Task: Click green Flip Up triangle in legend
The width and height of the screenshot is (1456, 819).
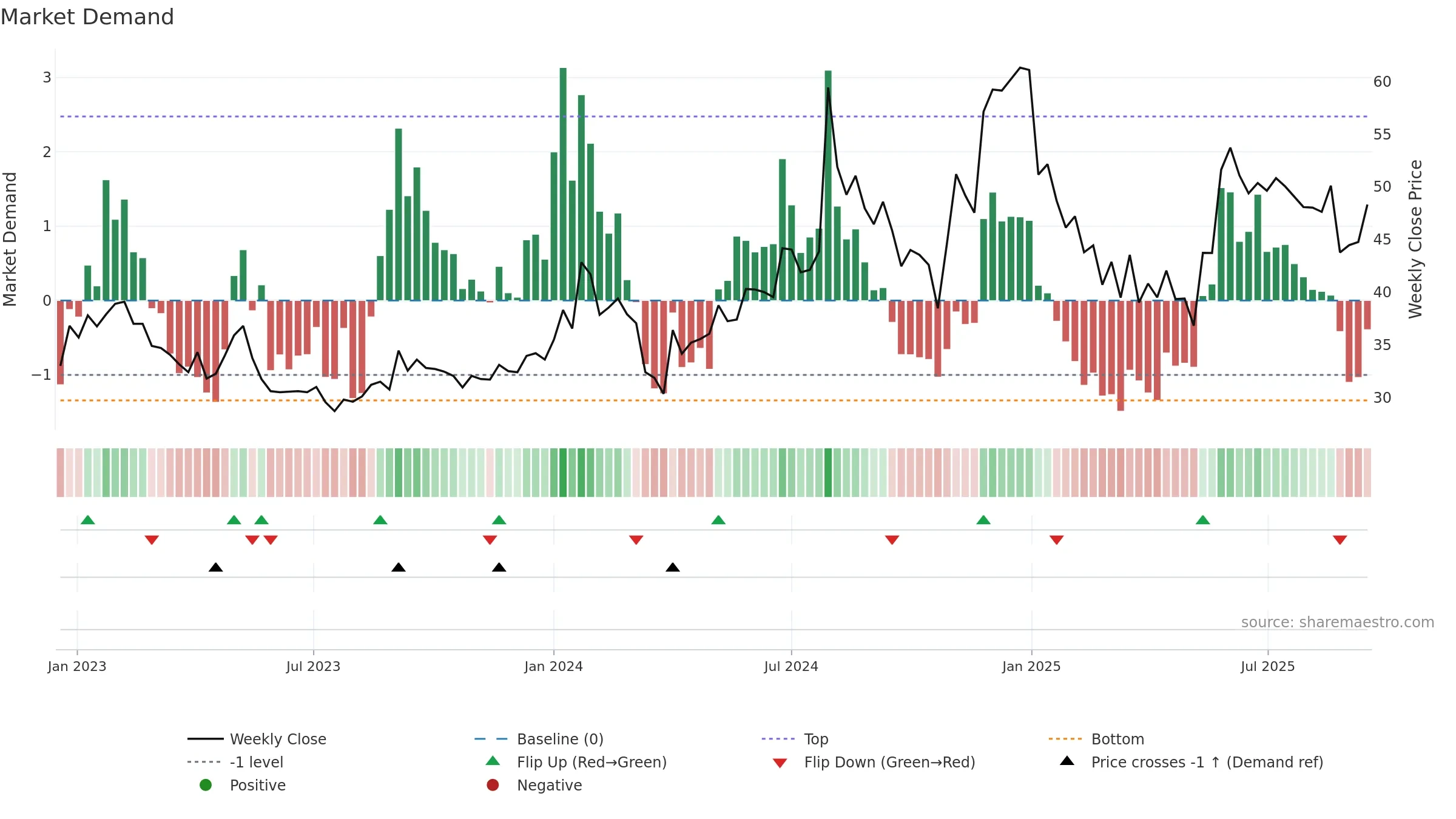Action: tap(493, 761)
